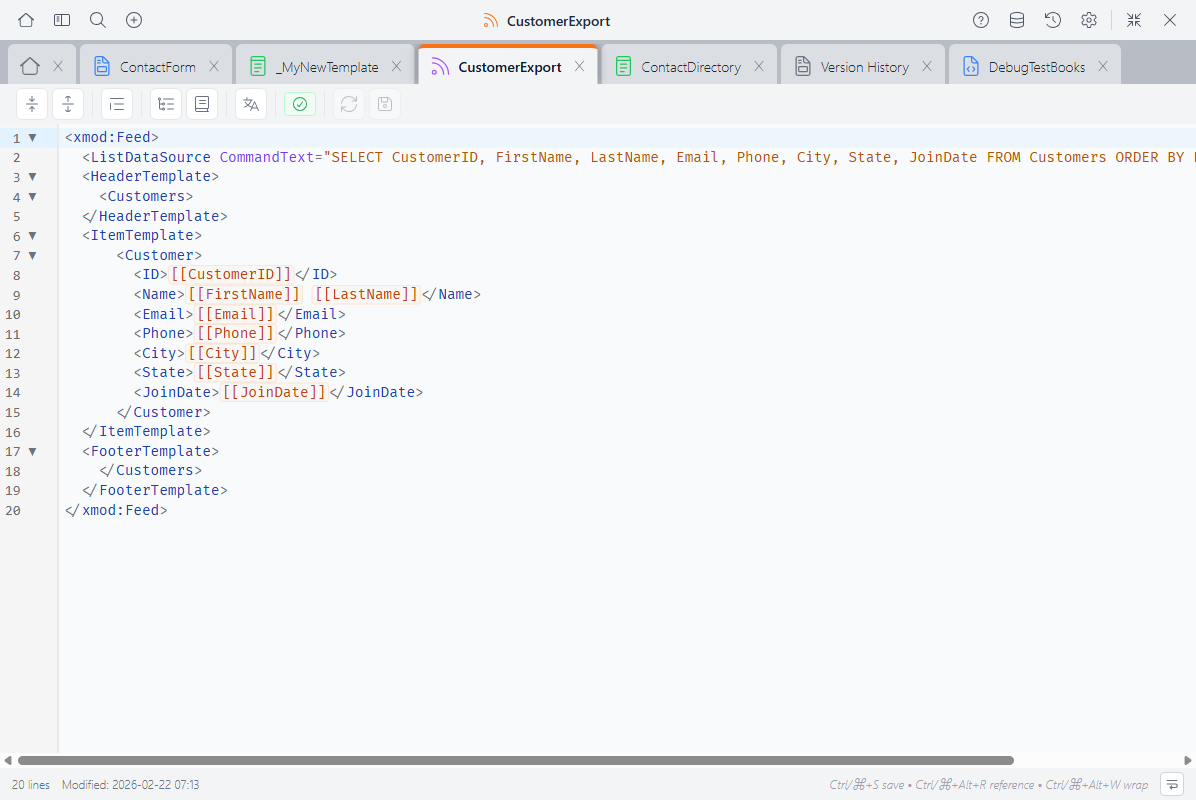Image resolution: width=1196 pixels, height=800 pixels.
Task: Click the collapse fullscreen arrows icon
Action: tap(1134, 21)
